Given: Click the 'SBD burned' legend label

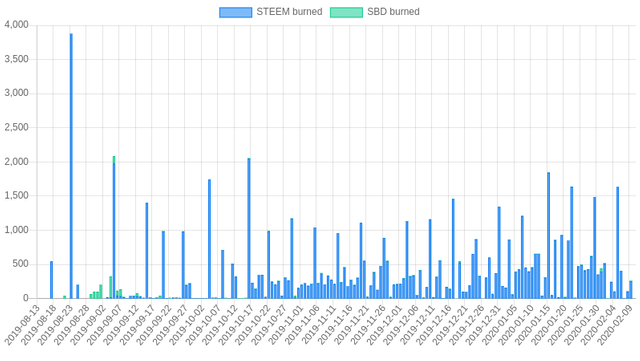Looking at the screenshot, I should point(393,12).
